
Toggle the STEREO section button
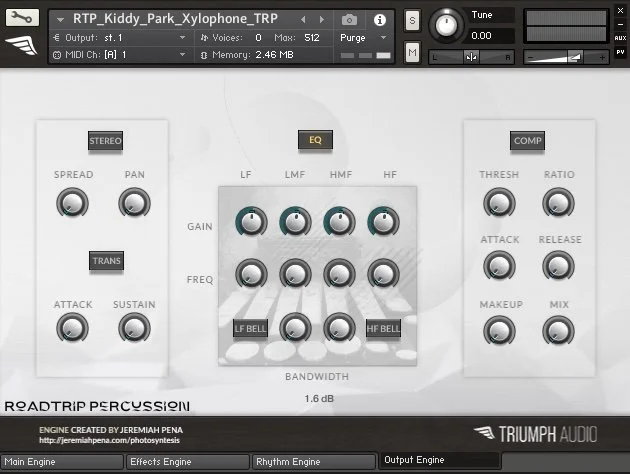pyautogui.click(x=105, y=141)
